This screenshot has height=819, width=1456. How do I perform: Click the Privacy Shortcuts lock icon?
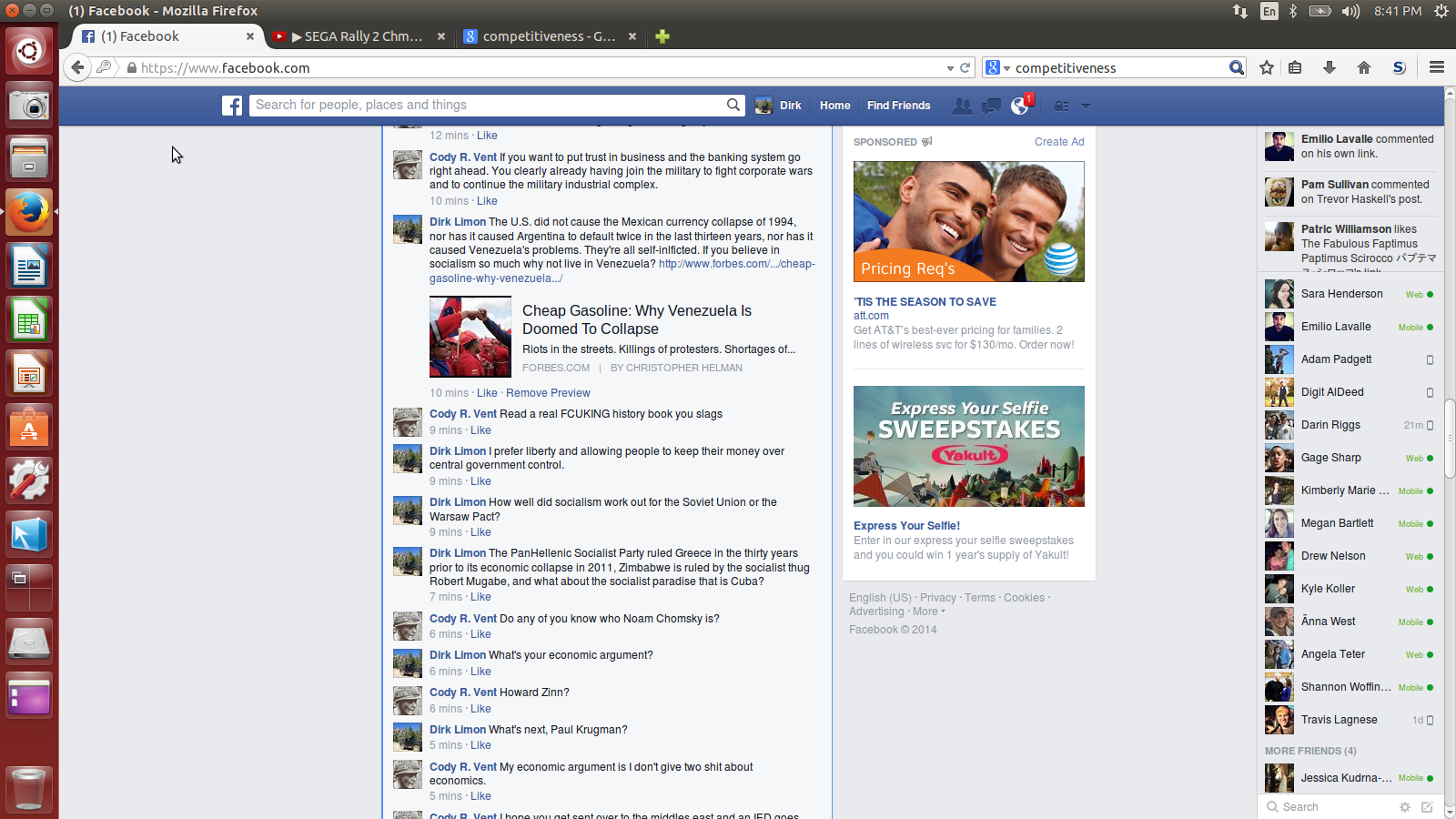(1061, 106)
